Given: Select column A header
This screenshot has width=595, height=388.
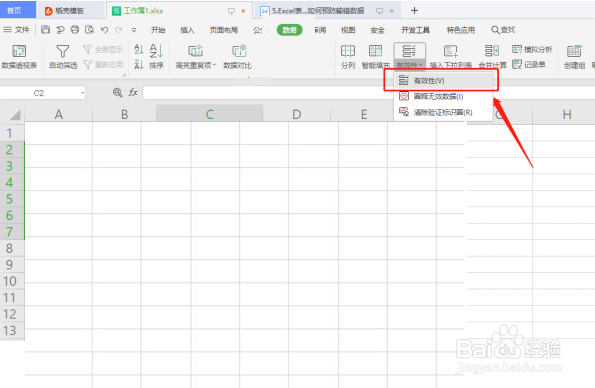Looking at the screenshot, I should point(58,114).
